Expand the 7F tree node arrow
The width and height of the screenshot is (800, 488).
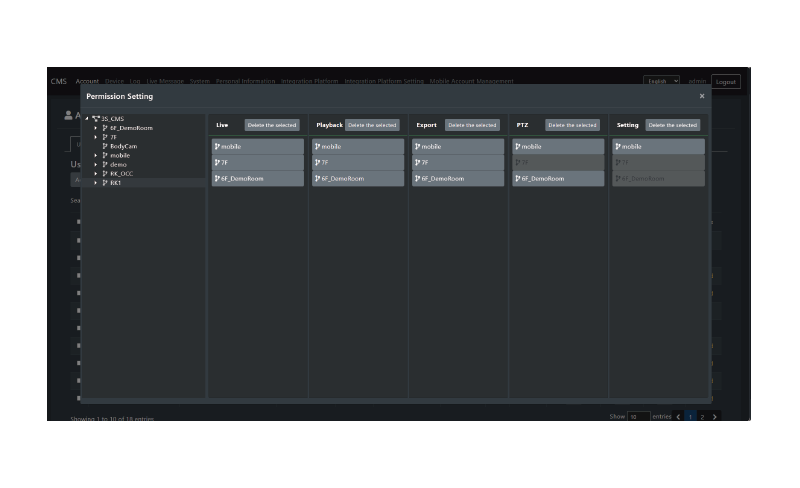(x=96, y=137)
